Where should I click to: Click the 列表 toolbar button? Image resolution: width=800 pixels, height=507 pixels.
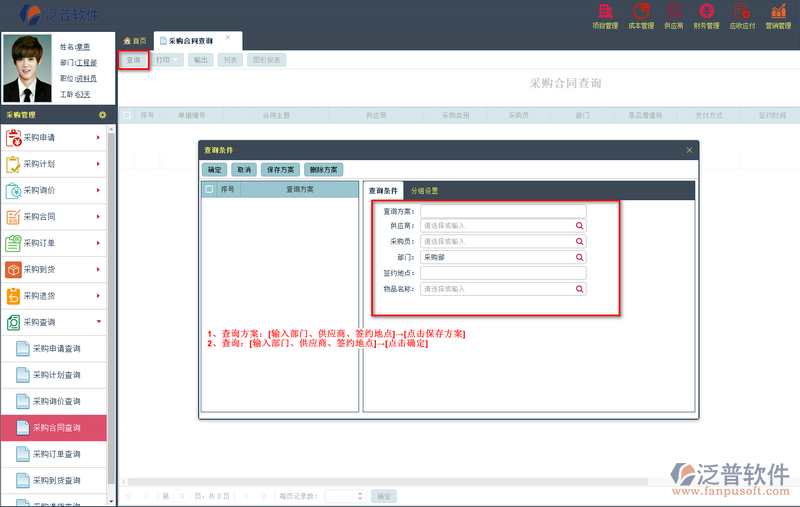230,60
